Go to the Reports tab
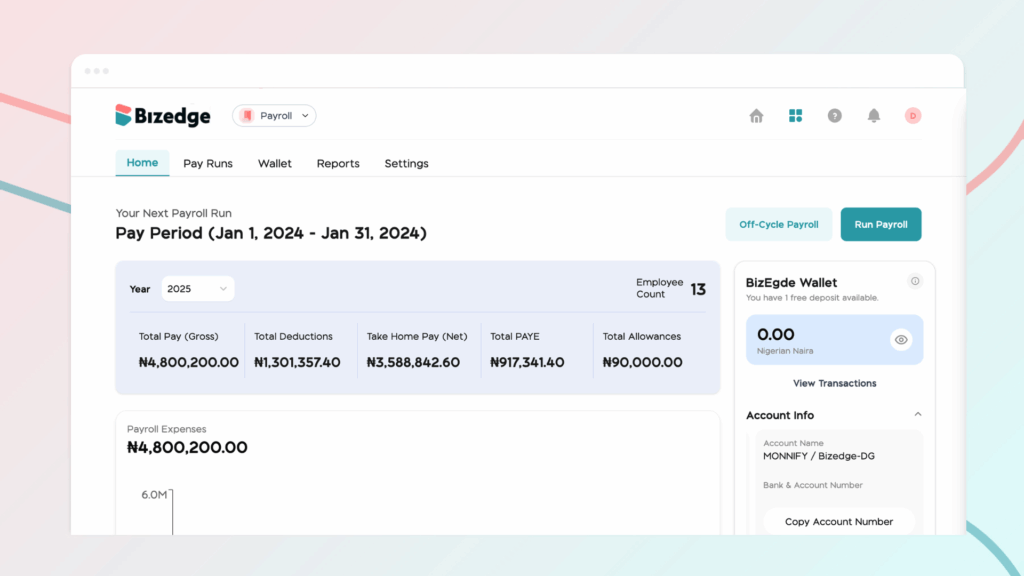 338,163
